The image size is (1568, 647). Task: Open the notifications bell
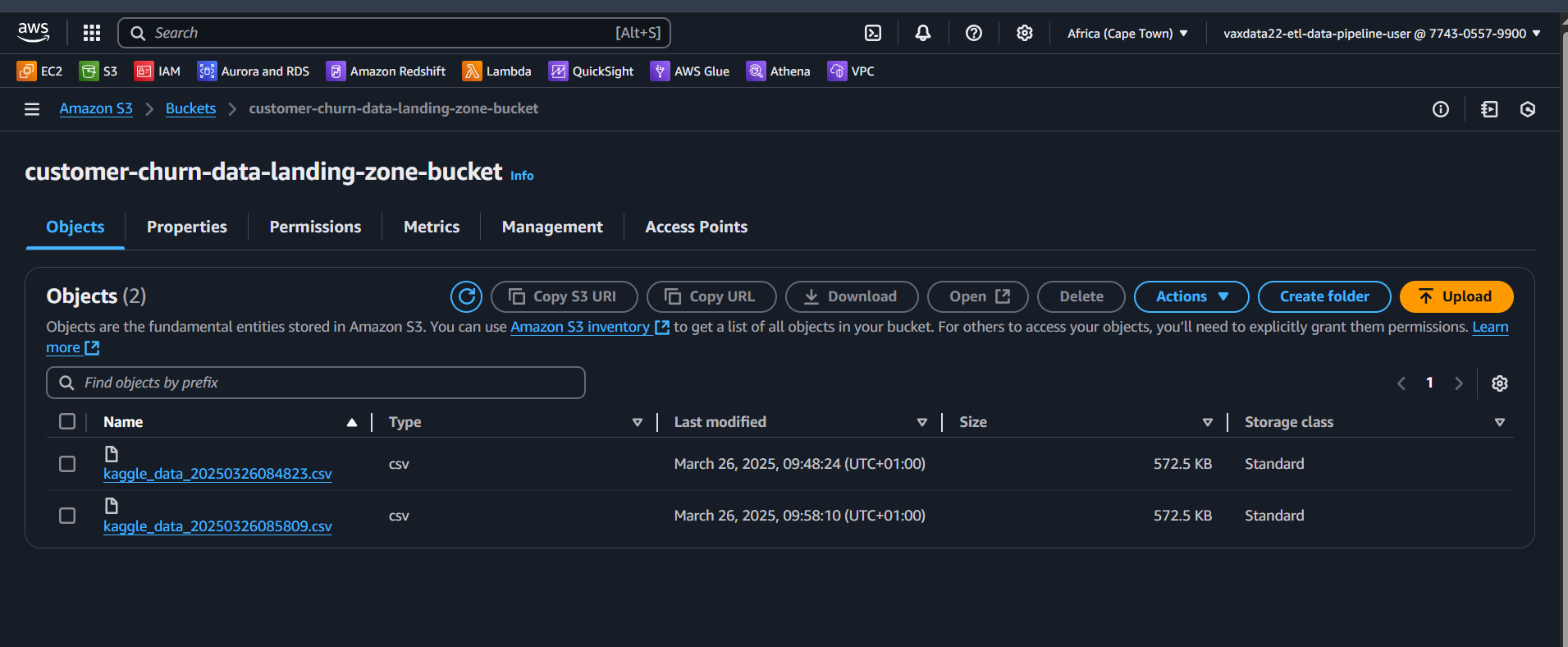(x=923, y=33)
